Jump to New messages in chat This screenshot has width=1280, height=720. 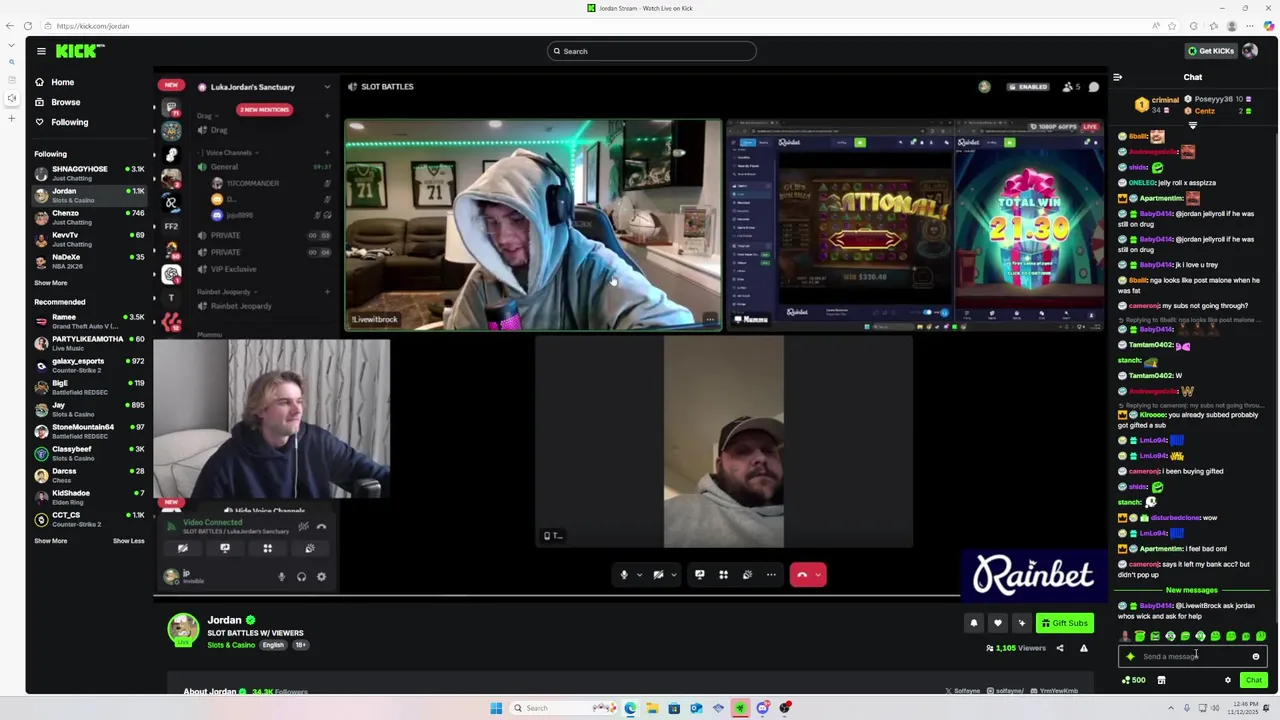pos(1191,590)
